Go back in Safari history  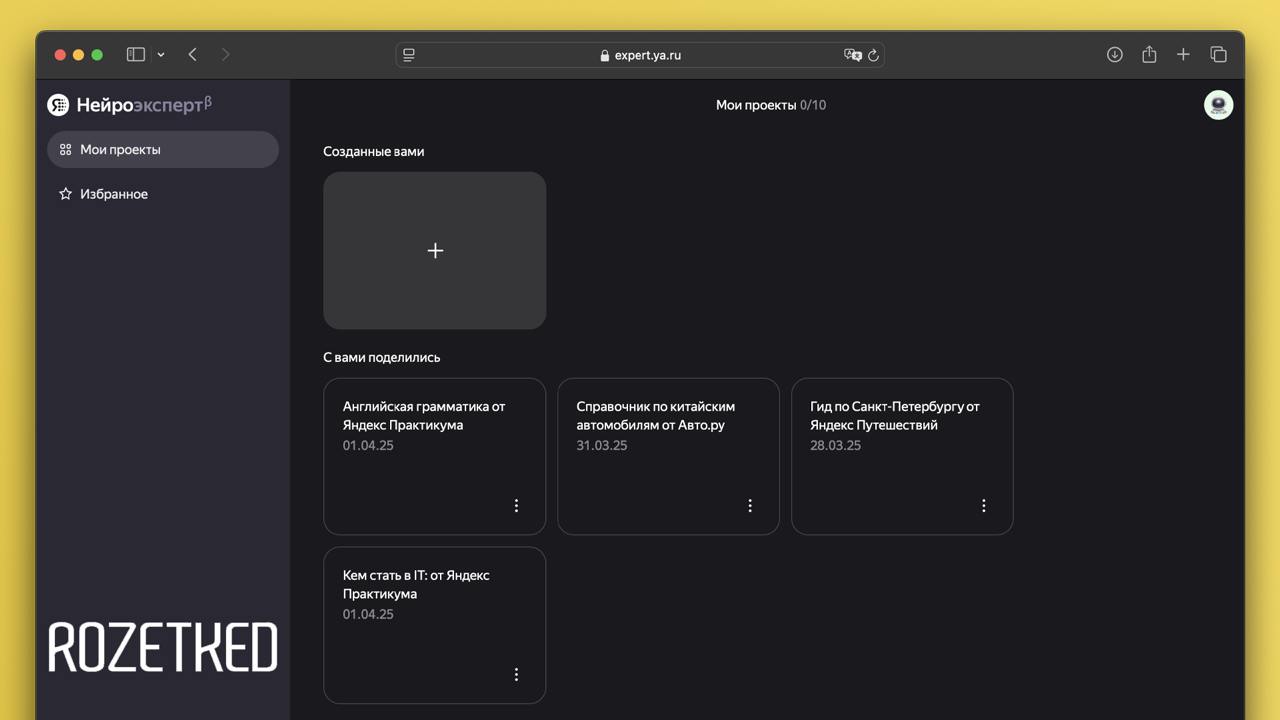tap(192, 55)
